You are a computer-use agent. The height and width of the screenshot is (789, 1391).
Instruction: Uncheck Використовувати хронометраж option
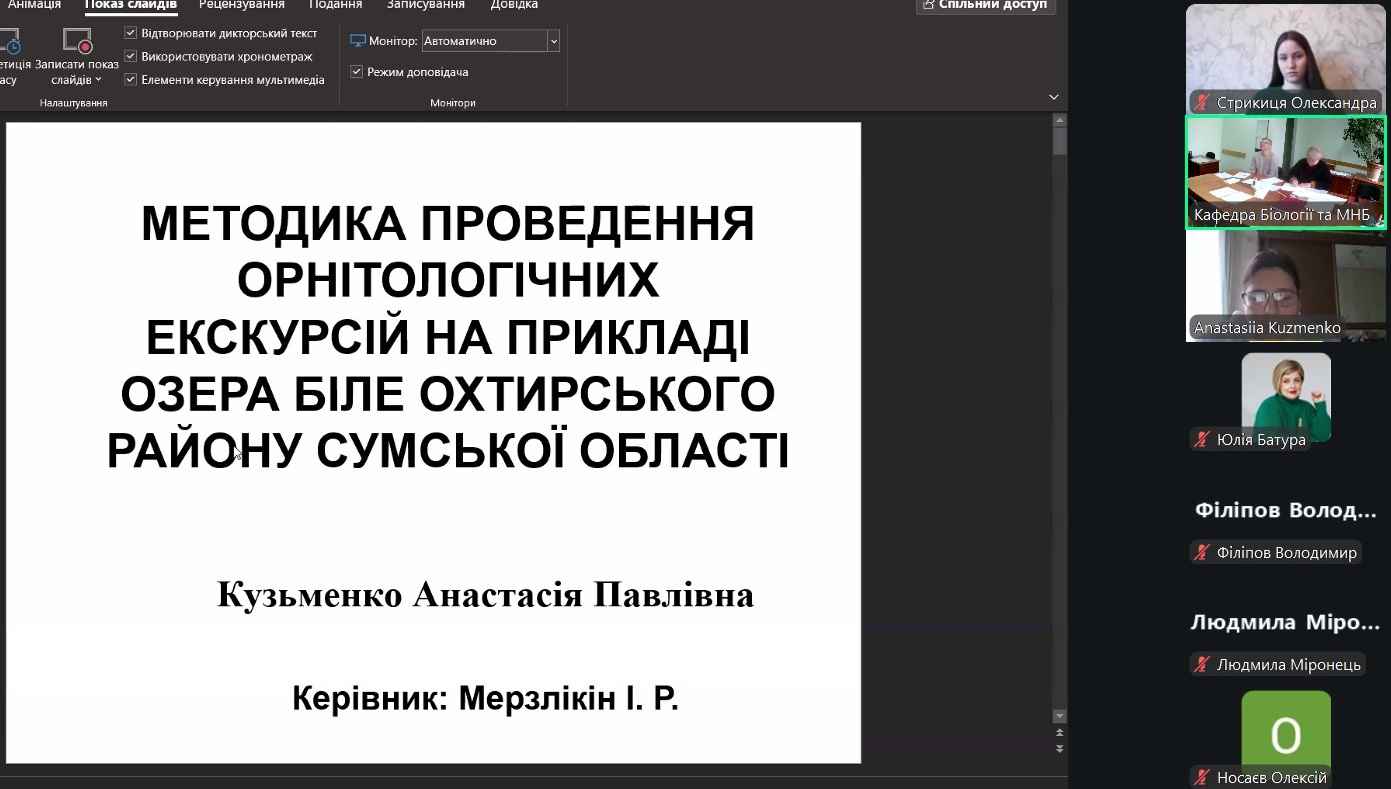pos(131,57)
